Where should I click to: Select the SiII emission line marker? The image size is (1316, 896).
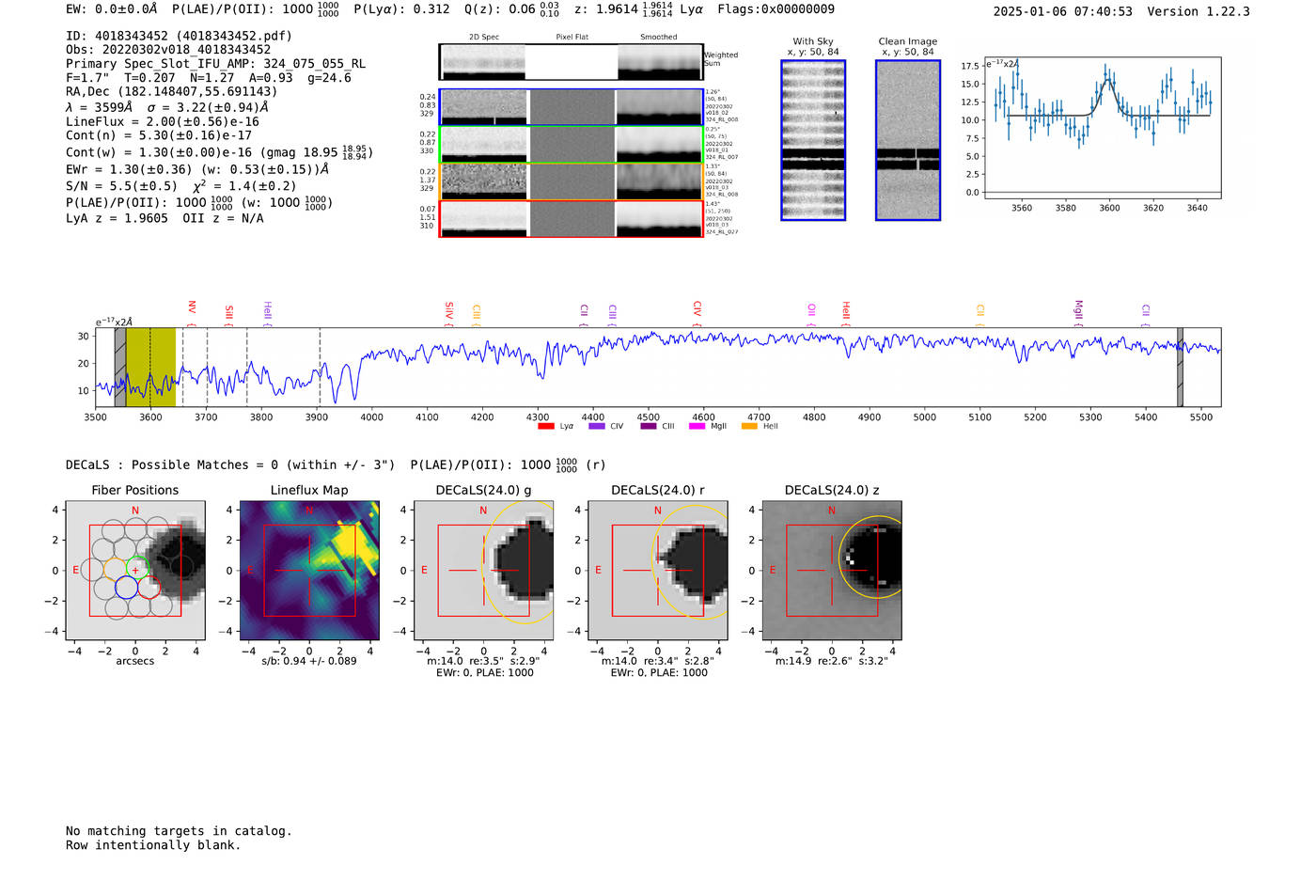pyautogui.click(x=228, y=313)
